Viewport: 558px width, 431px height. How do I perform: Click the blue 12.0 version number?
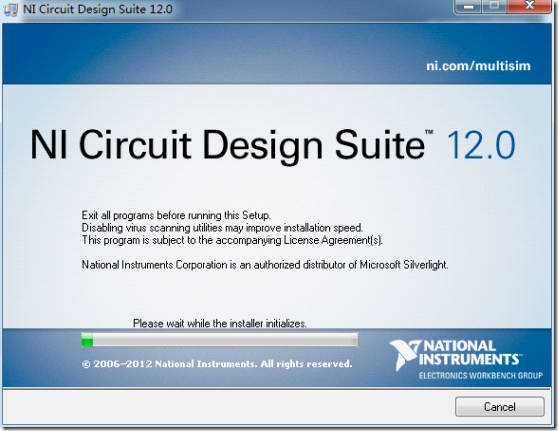pos(480,145)
